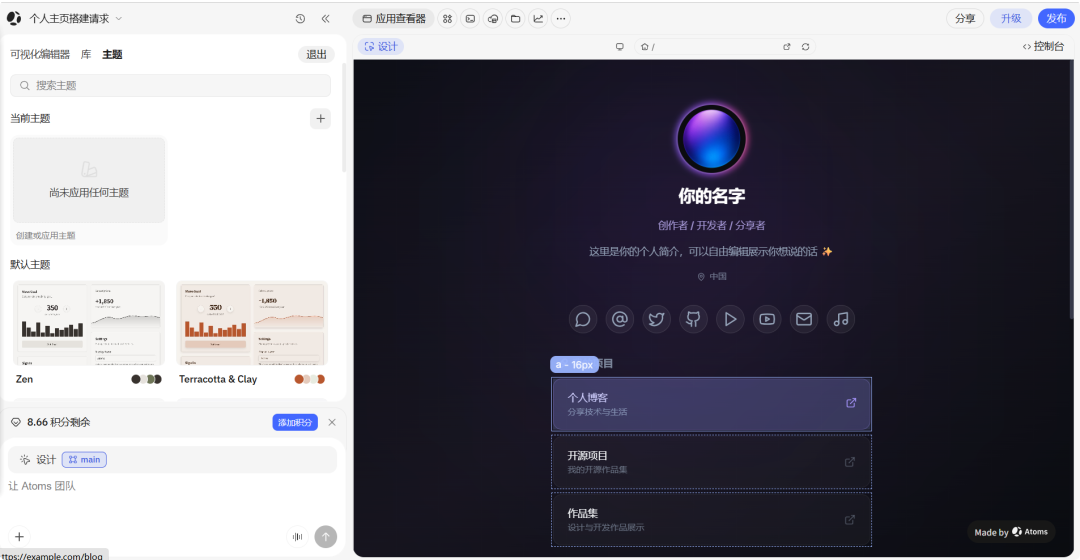The height and width of the screenshot is (560, 1080).
Task: Click external link icon on 开源项目
Action: pyautogui.click(x=850, y=462)
